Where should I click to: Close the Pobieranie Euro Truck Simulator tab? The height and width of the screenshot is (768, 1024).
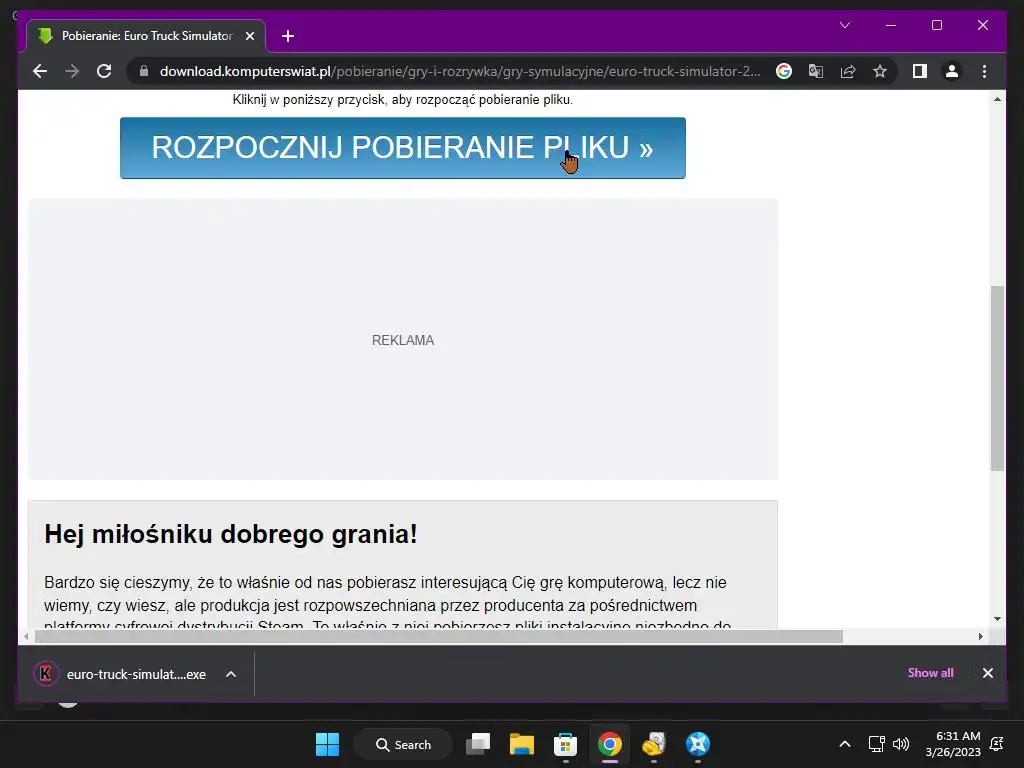click(249, 36)
